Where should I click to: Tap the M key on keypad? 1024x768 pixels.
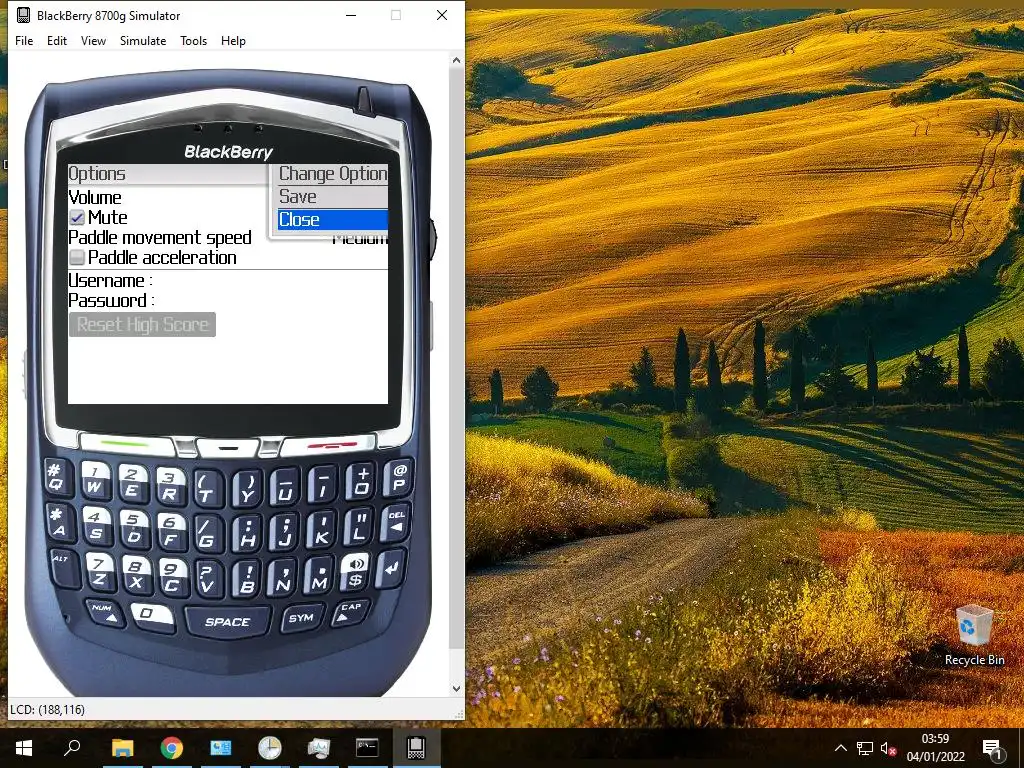tap(320, 575)
